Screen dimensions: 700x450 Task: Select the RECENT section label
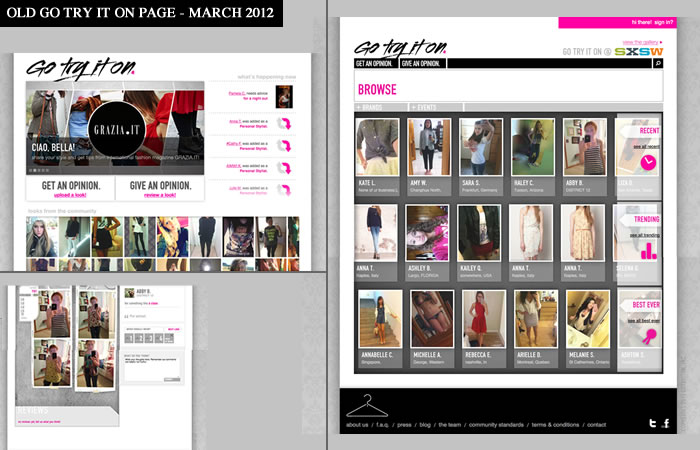(x=649, y=131)
